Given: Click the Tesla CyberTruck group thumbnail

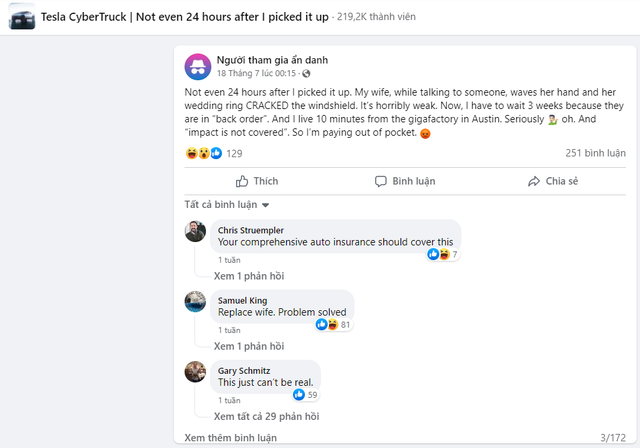Looking at the screenshot, I should (x=17, y=17).
